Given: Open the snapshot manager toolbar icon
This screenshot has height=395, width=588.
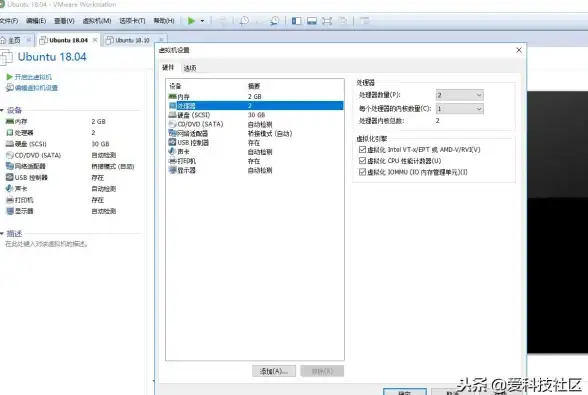Looking at the screenshot, I should tap(275, 21).
